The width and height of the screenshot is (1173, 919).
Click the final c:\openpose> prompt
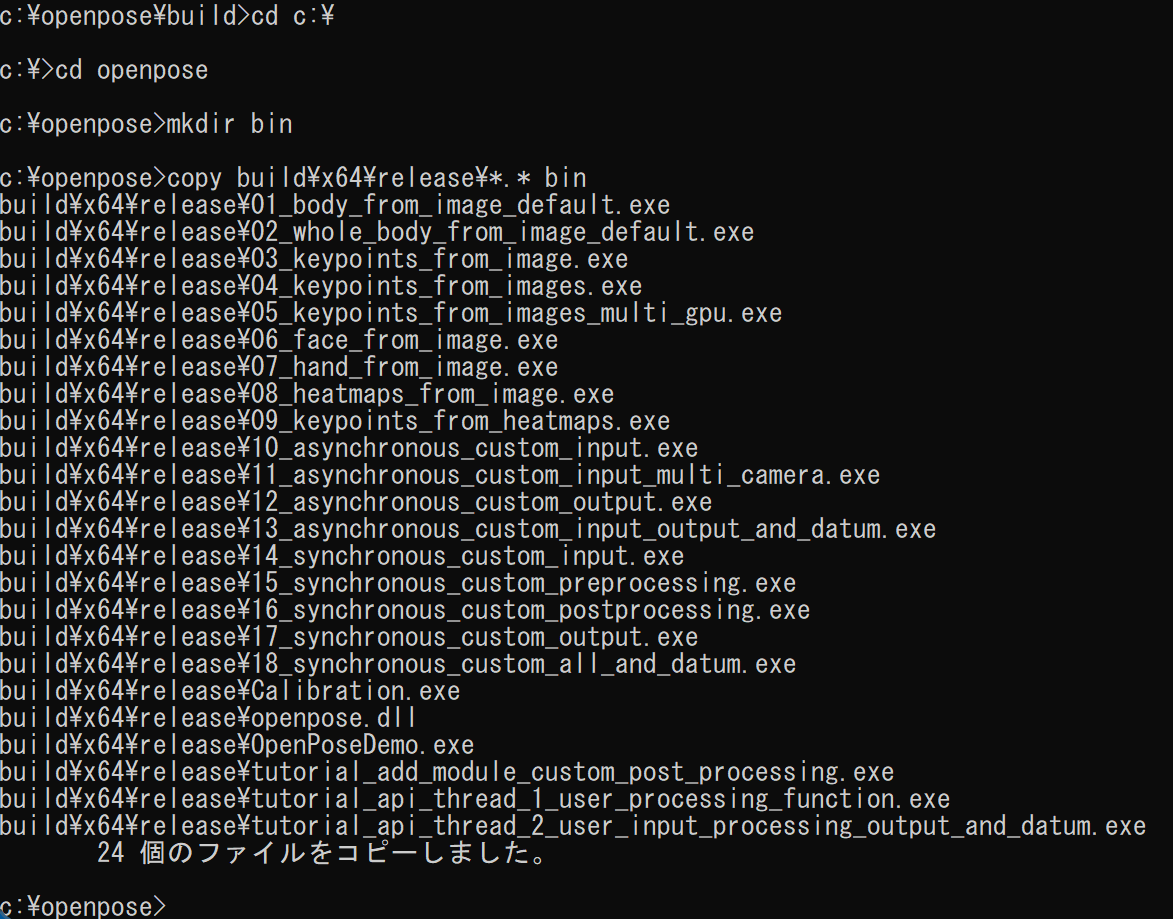83,906
